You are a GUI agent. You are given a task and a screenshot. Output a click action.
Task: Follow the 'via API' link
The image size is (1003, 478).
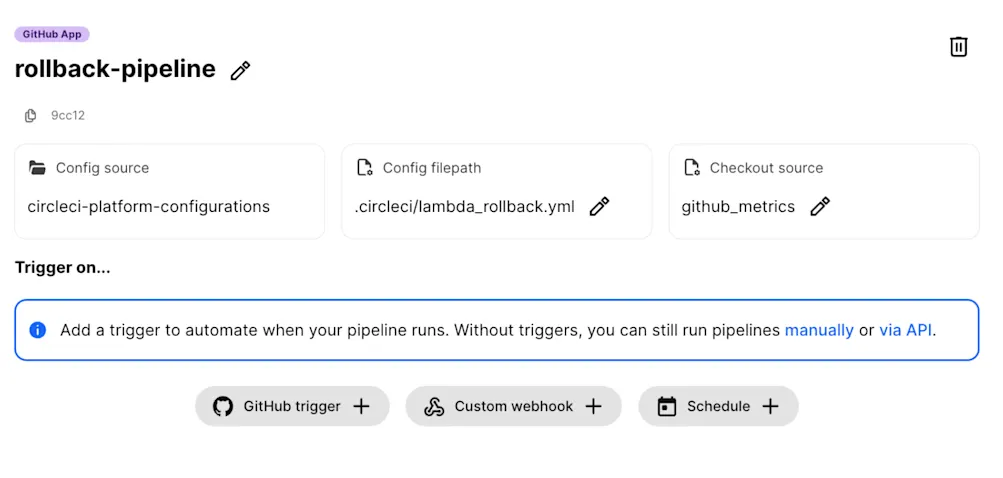[905, 330]
